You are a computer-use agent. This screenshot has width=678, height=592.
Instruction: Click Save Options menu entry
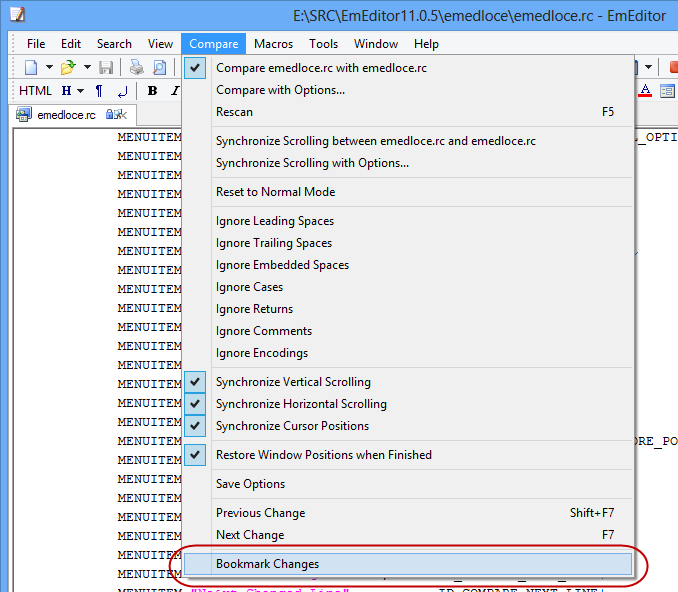(408, 484)
